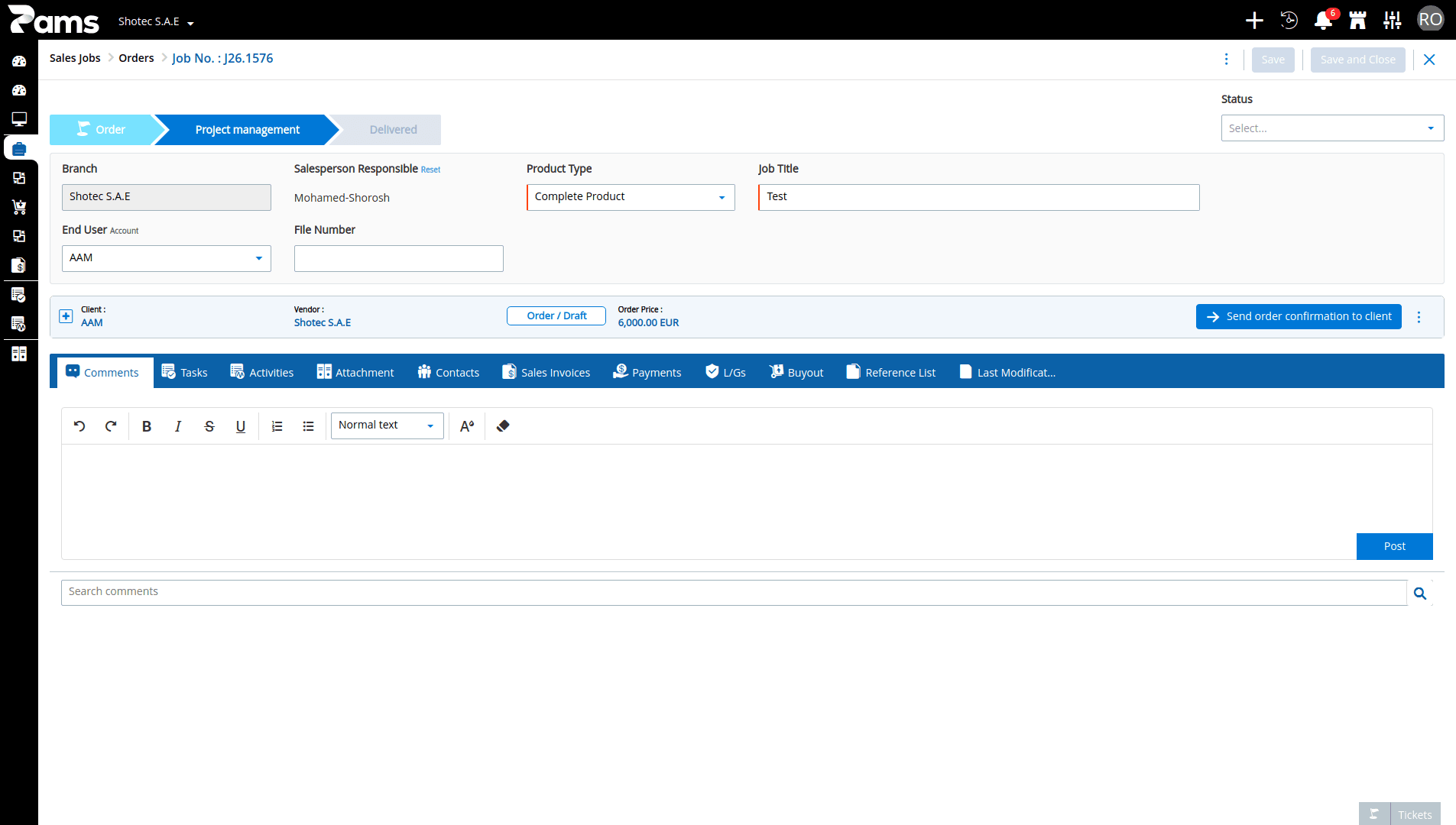Click the Save and Close button

click(1357, 60)
